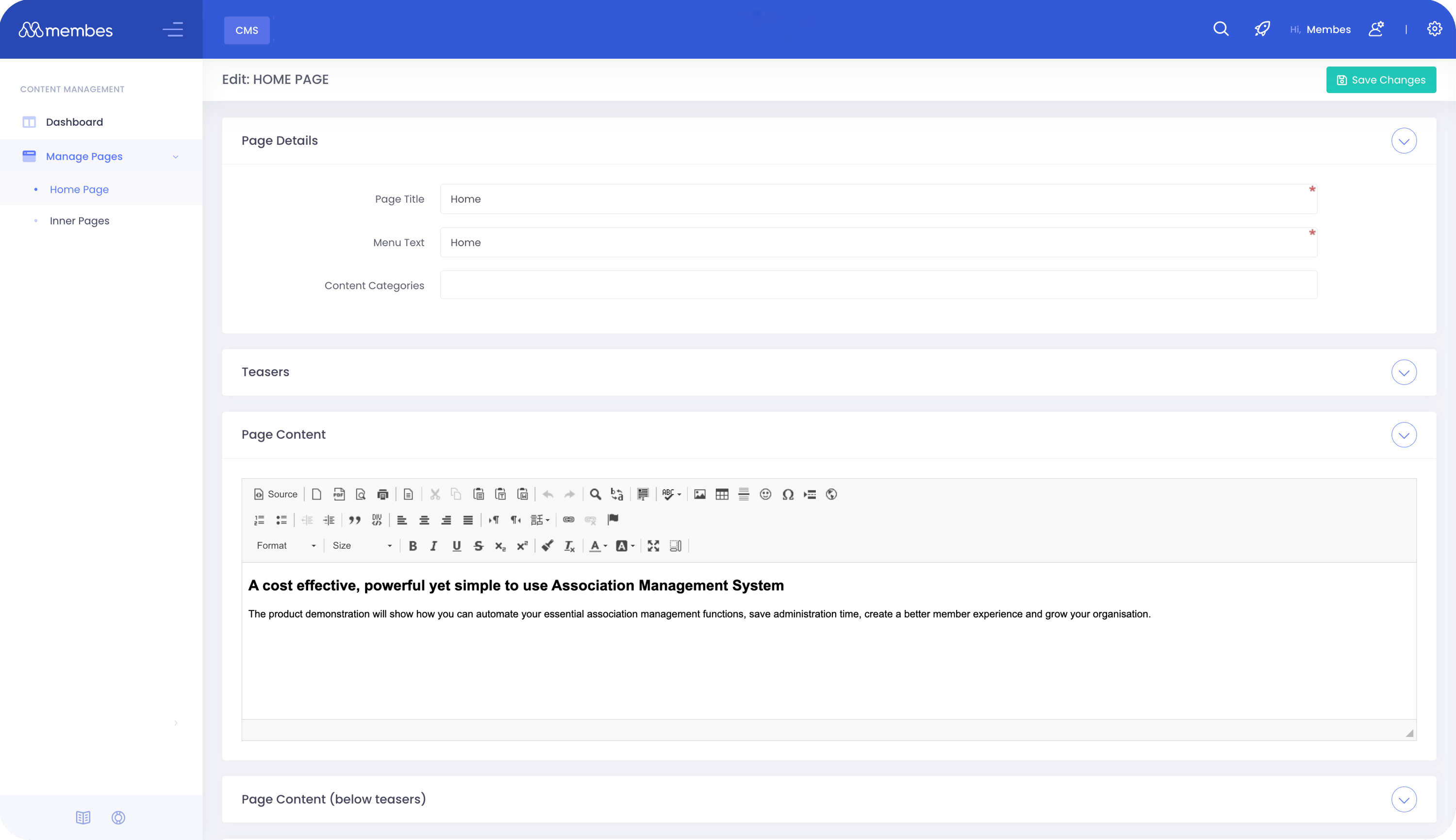The width and height of the screenshot is (1456, 840).
Task: Toggle italic formatting
Action: (x=433, y=545)
